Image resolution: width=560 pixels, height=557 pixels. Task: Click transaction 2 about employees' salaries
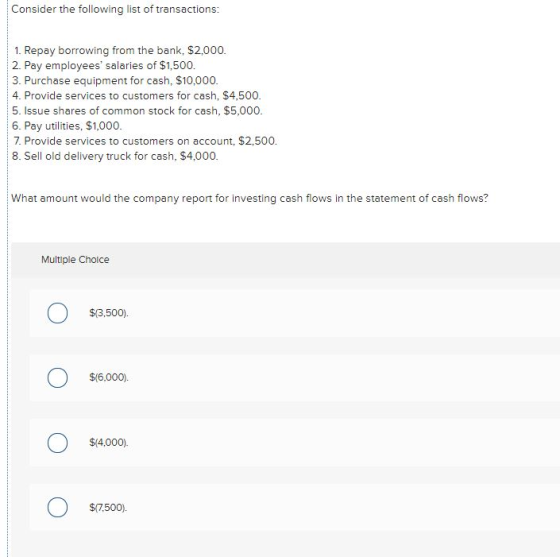point(104,66)
